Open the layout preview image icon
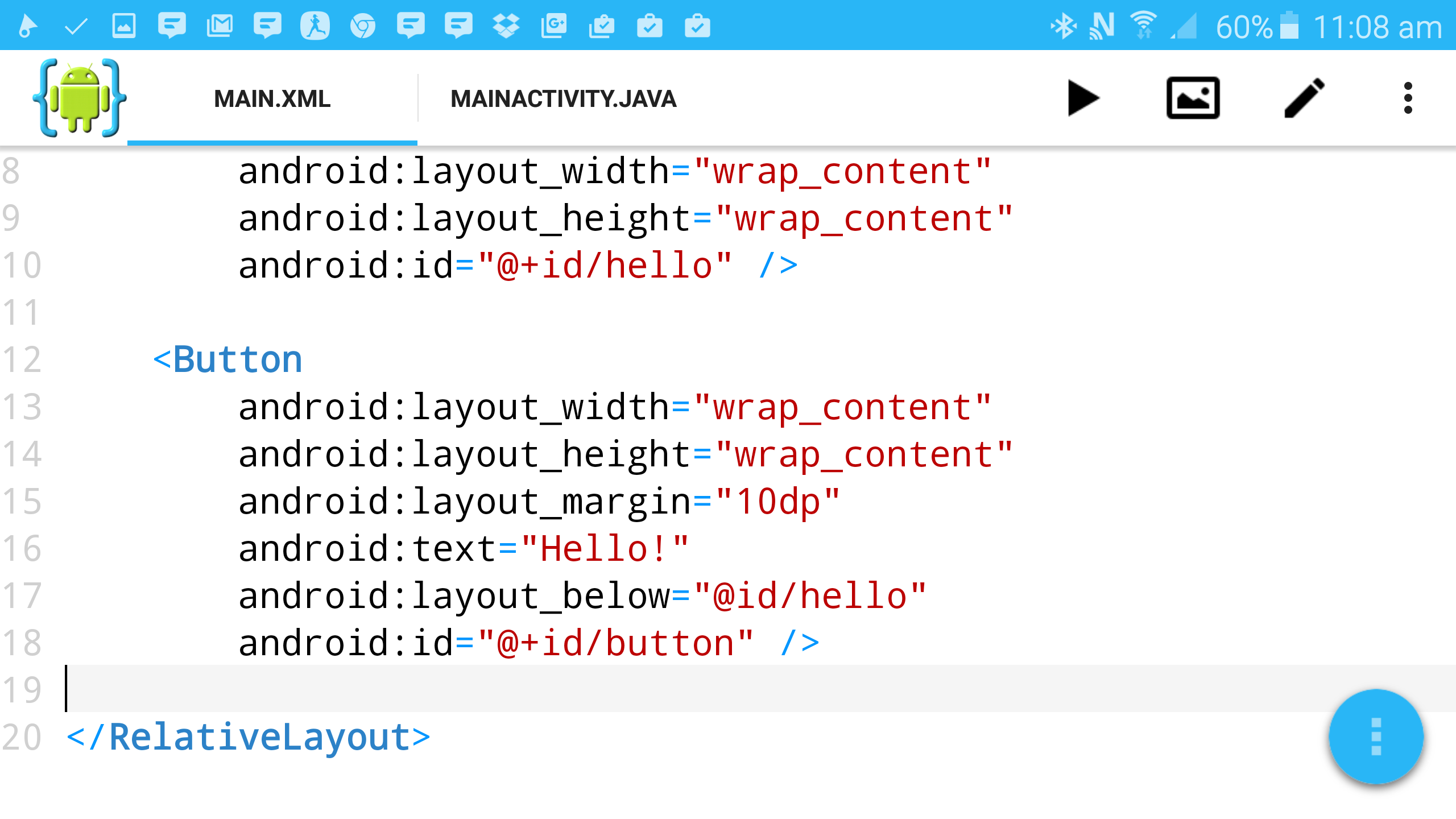1456x819 pixels. click(x=1193, y=98)
